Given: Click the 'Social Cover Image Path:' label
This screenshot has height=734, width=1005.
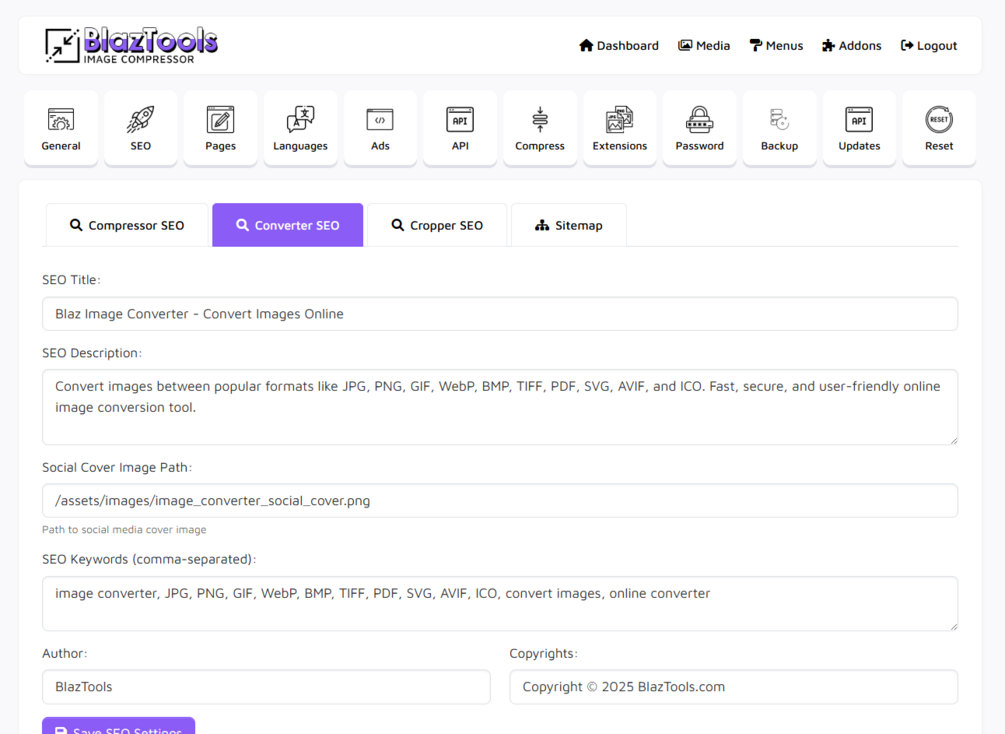Looking at the screenshot, I should (117, 467).
